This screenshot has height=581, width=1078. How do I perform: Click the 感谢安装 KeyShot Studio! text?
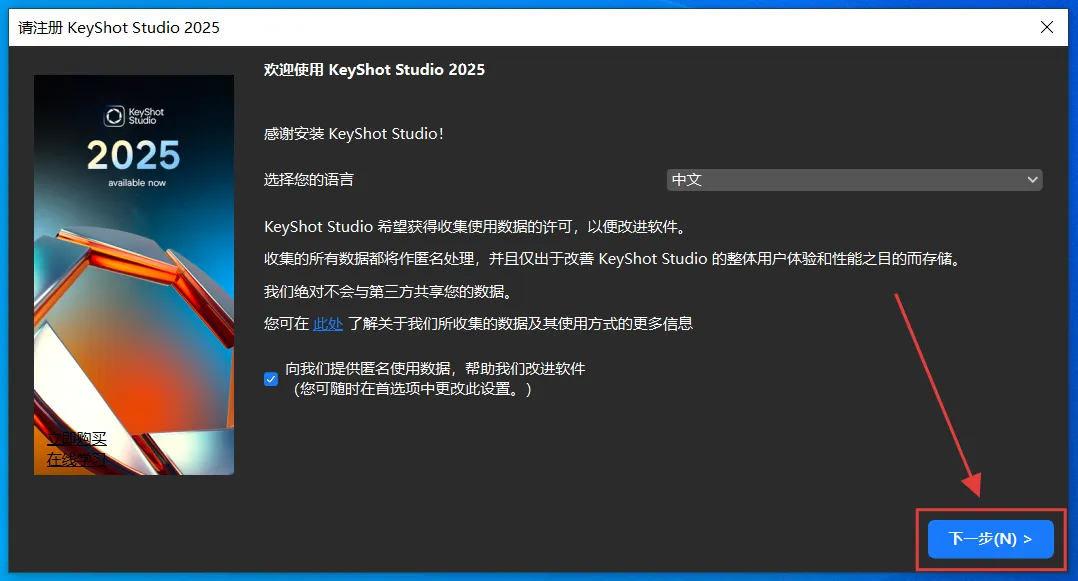click(354, 133)
